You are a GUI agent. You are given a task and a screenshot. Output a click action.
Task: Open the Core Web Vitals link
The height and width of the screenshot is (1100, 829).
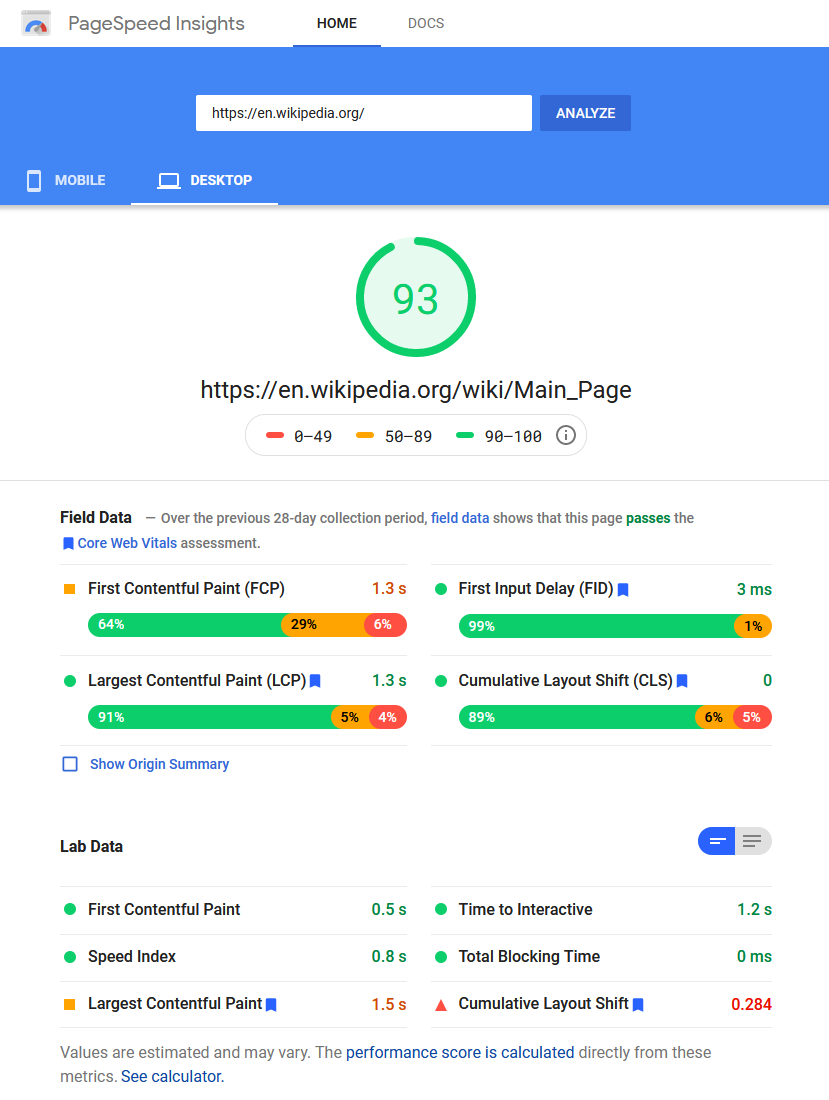click(x=127, y=543)
